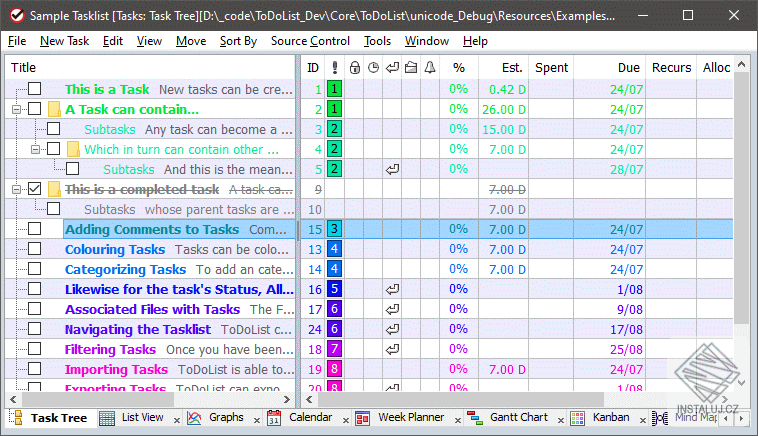The width and height of the screenshot is (758, 436).
Task: Close the Calendar tab
Action: point(346,420)
